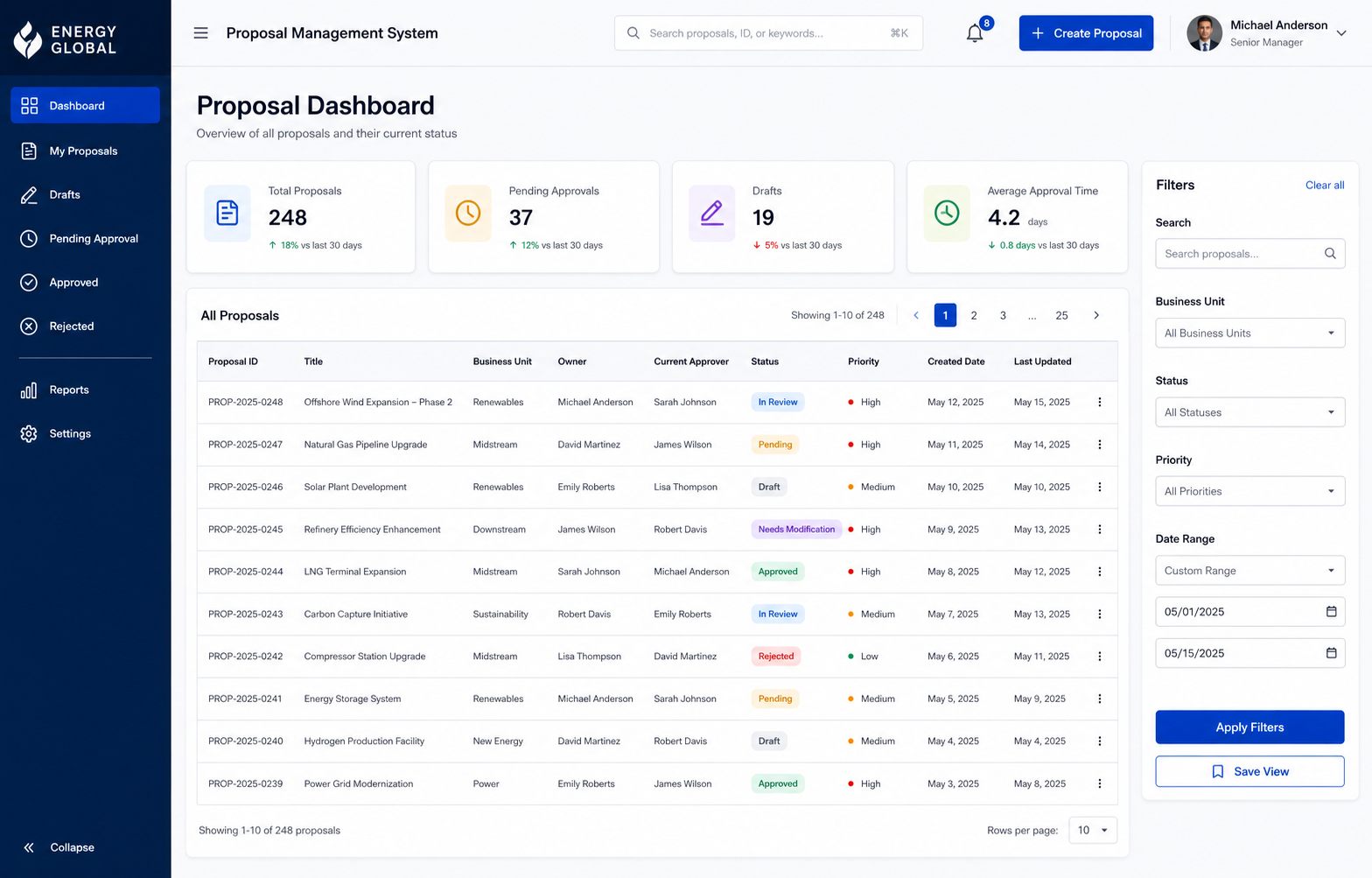1372x878 pixels.
Task: Change rows per page dropdown
Action: pyautogui.click(x=1093, y=830)
